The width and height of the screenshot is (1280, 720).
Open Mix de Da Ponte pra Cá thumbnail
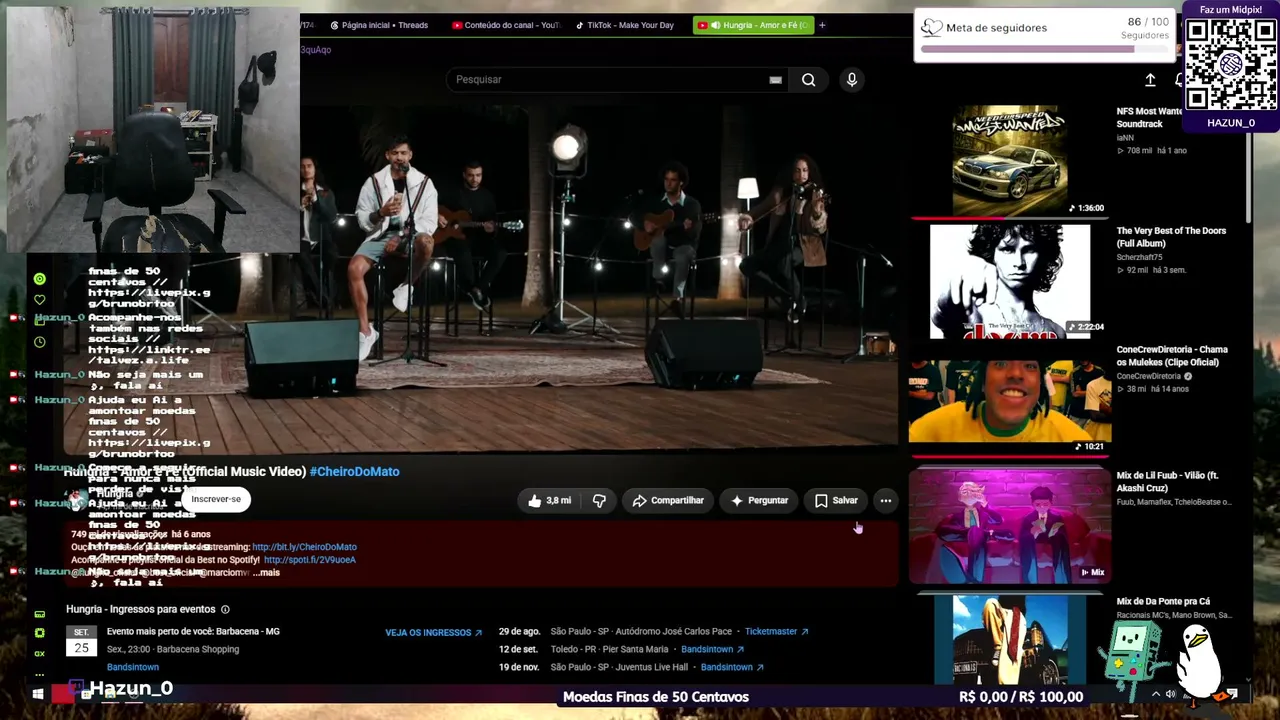[1010, 640]
